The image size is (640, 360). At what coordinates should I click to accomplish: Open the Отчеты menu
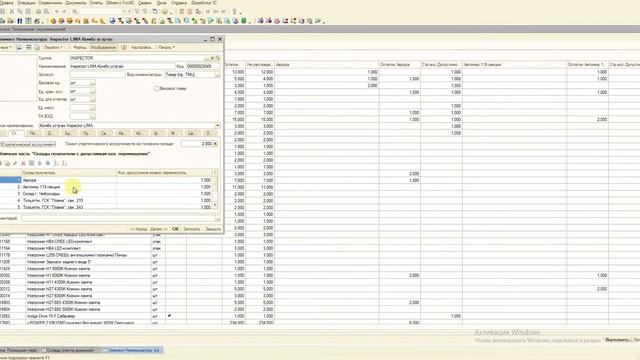click(96, 3)
